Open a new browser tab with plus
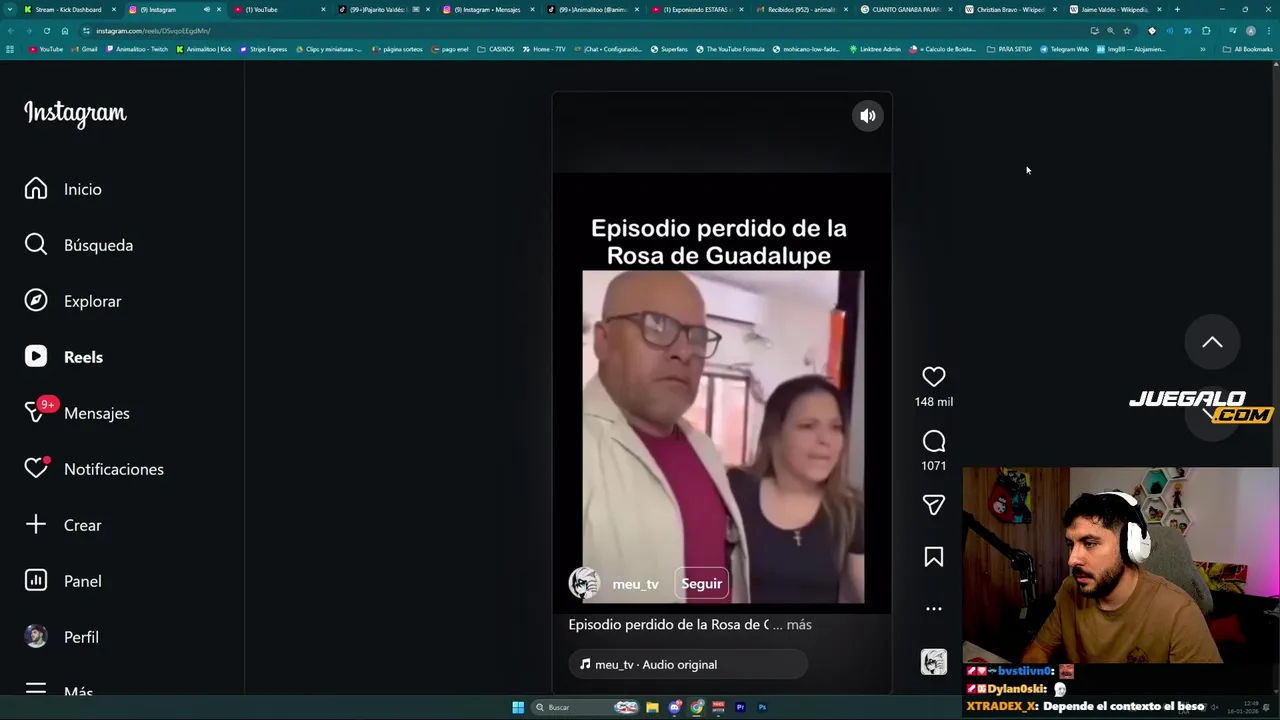The height and width of the screenshot is (720, 1280). 1177,9
